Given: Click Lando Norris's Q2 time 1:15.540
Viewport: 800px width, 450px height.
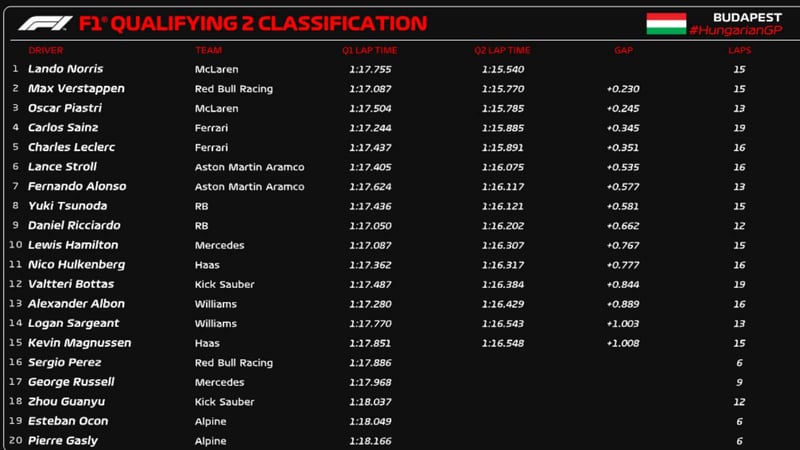Looking at the screenshot, I should (x=502, y=69).
